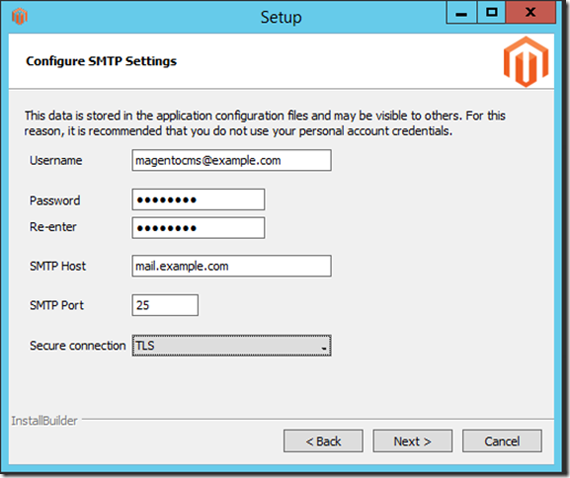This screenshot has width=570, height=478.
Task: Click the TLS dropdown arrow
Action: [x=324, y=348]
